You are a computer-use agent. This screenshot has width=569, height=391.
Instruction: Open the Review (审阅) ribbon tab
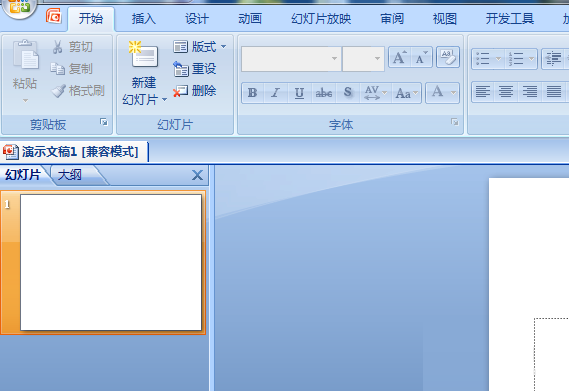[x=392, y=19]
